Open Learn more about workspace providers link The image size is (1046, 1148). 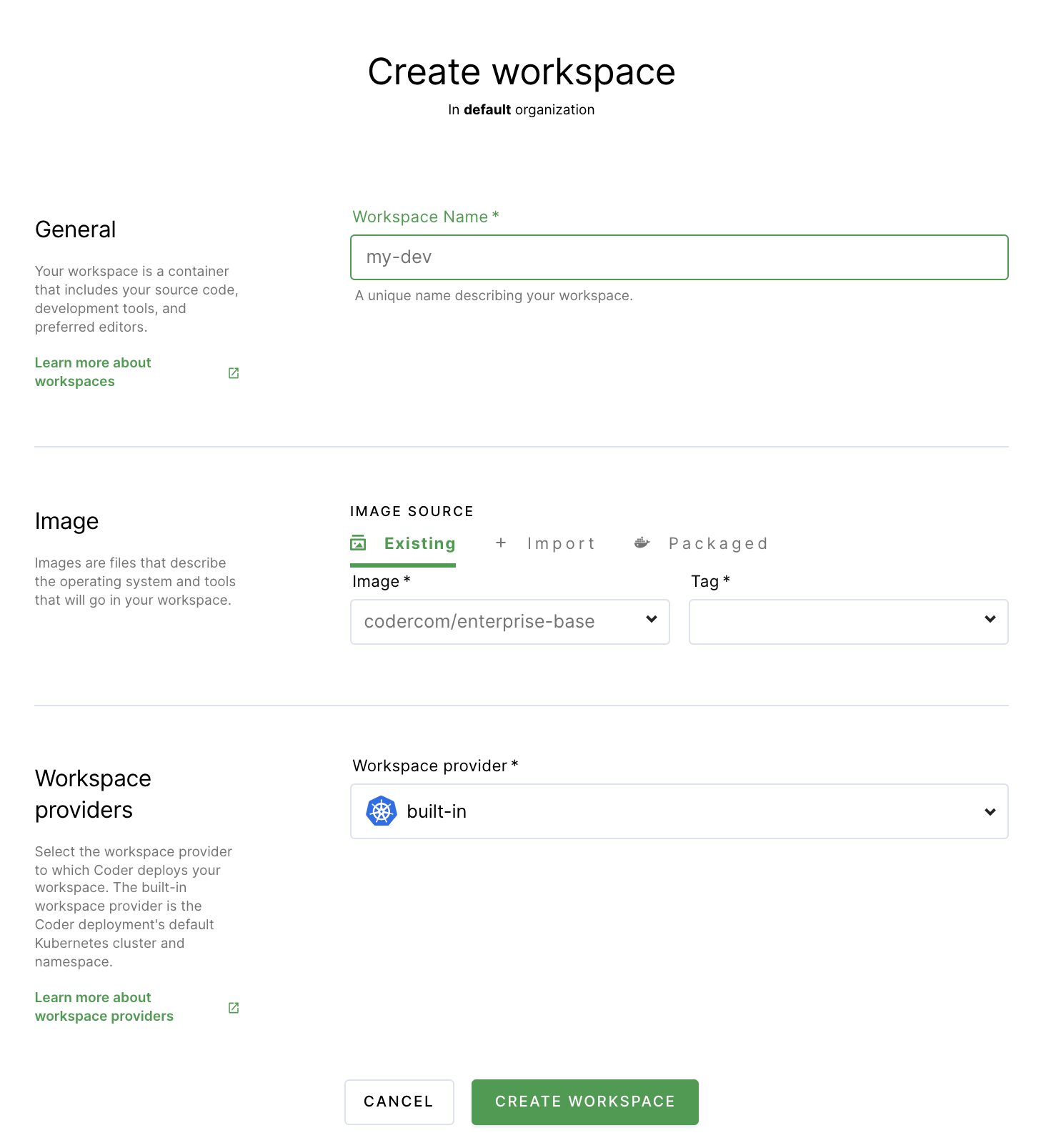104,1006
